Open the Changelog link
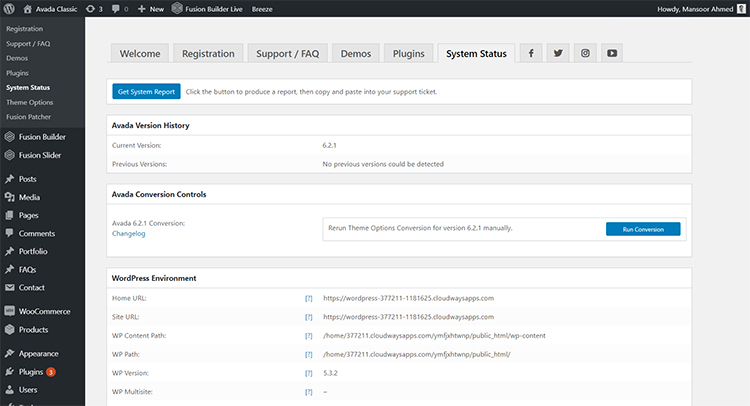Image resolution: width=750 pixels, height=406 pixels. 128,234
